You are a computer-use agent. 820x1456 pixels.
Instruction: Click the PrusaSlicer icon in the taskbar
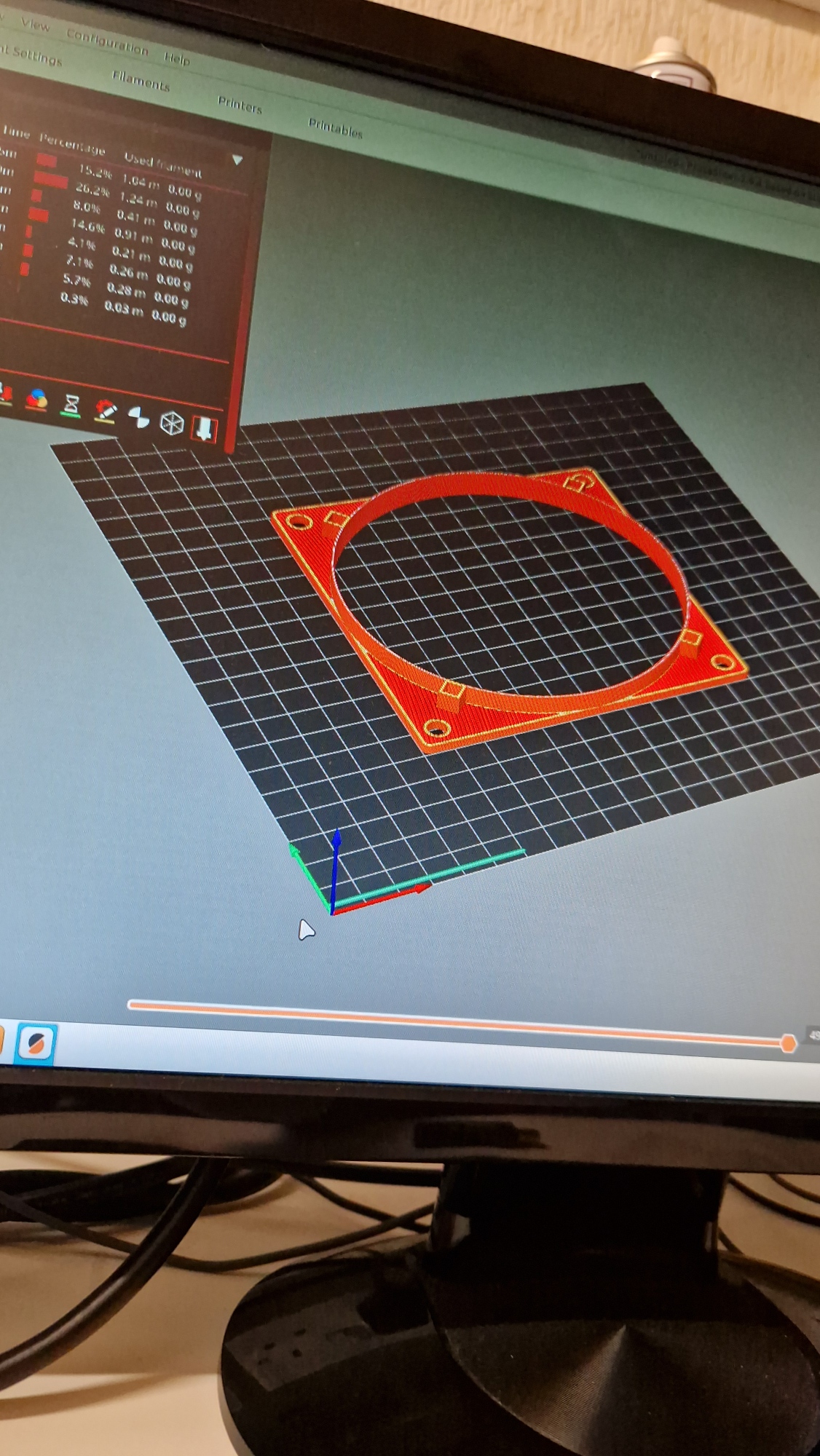pos(36,1043)
